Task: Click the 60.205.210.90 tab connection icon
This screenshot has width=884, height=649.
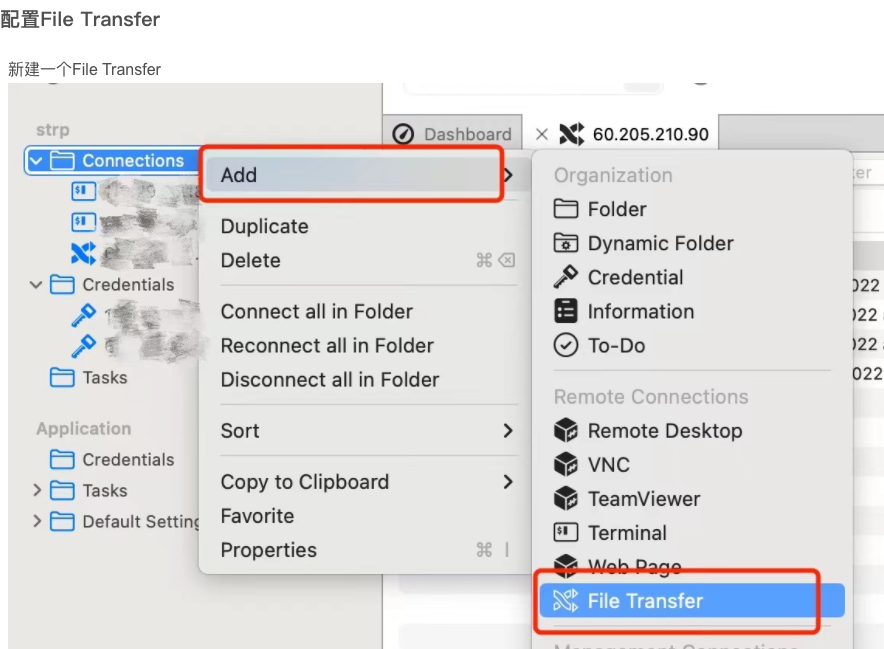Action: tap(572, 134)
